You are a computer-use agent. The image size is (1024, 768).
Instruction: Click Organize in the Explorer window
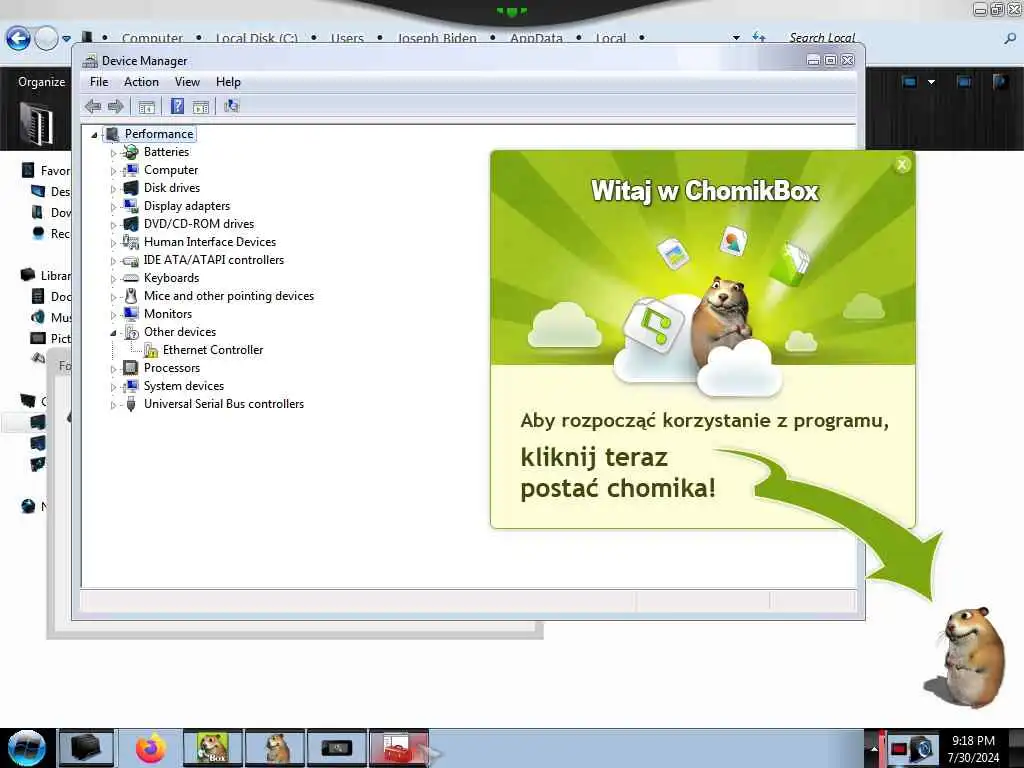point(42,82)
